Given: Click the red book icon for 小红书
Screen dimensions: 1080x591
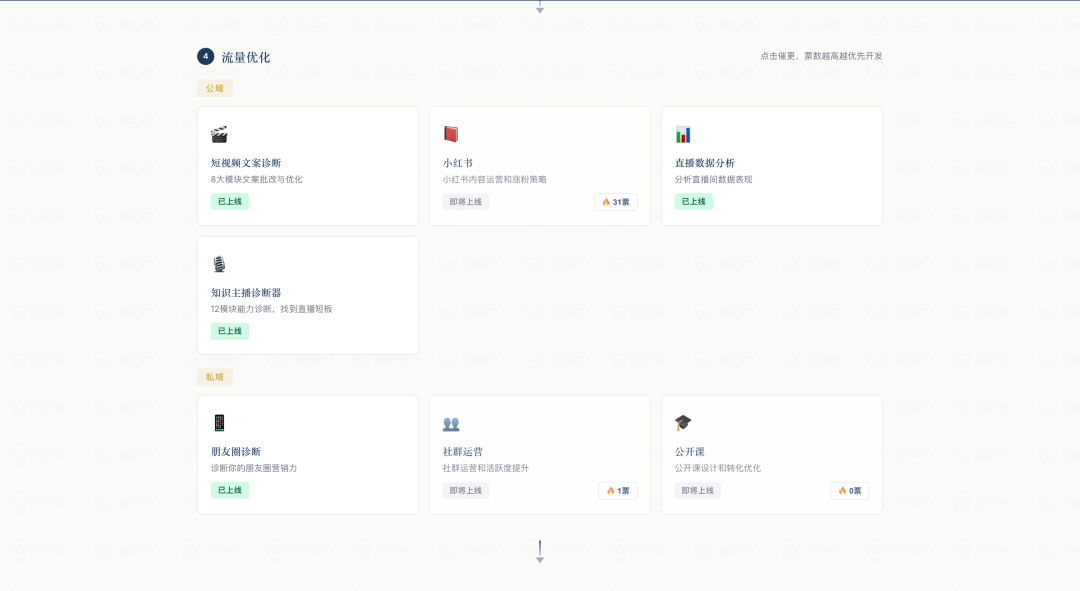Looking at the screenshot, I should point(451,134).
